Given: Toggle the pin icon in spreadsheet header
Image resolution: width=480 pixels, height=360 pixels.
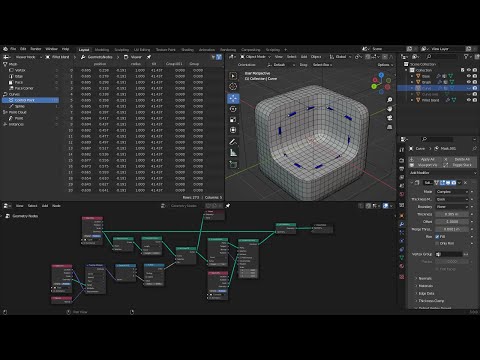Looking at the screenshot, I should [149, 57].
